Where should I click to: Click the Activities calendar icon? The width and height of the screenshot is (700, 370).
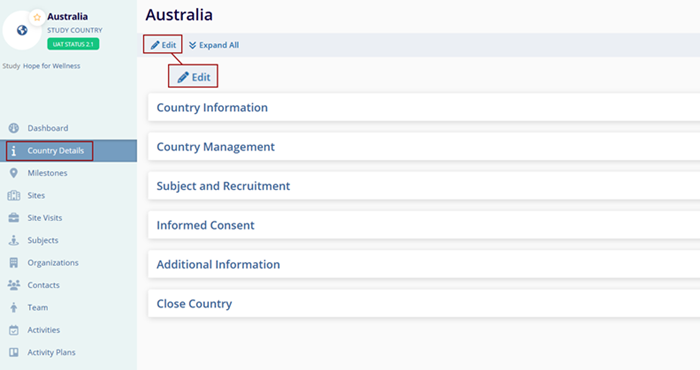[x=14, y=330]
